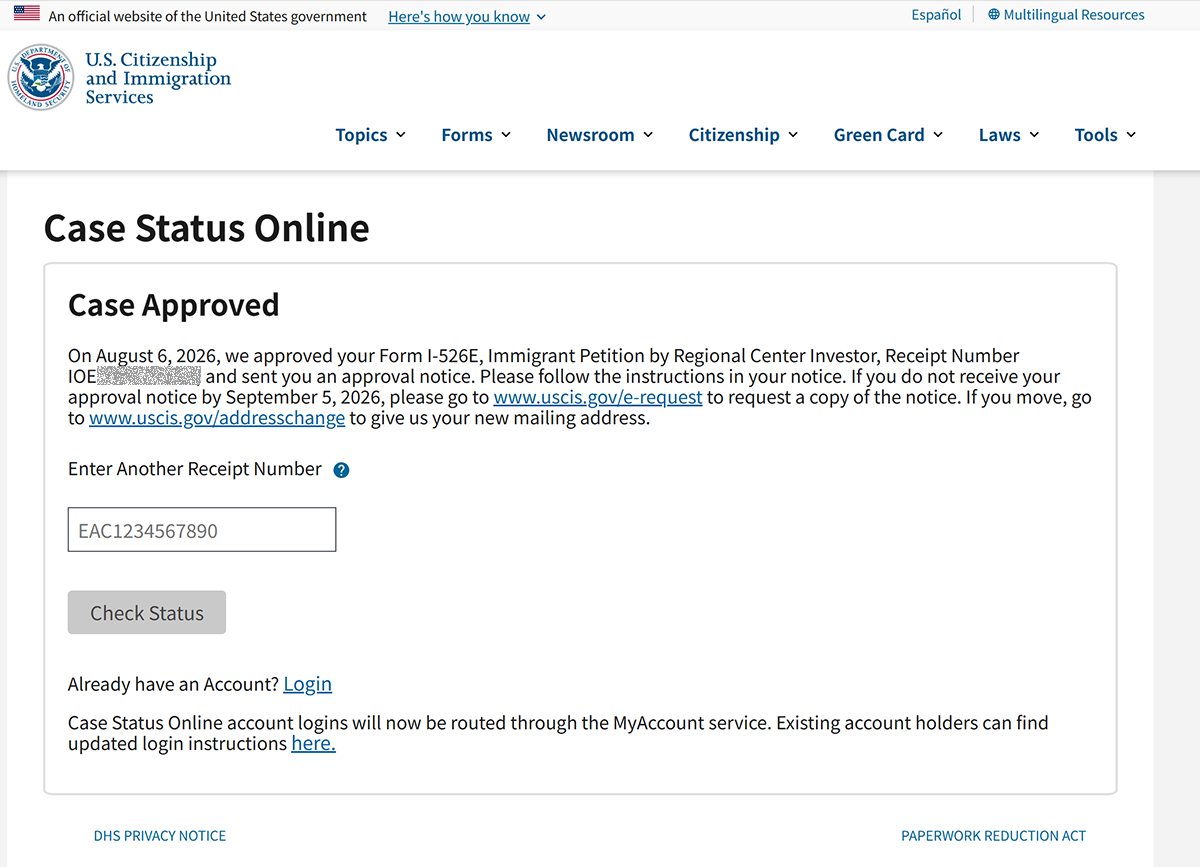Viewport: 1200px width, 867px height.
Task: Click the globe icon for Multilingual Resources
Action: pyautogui.click(x=994, y=15)
